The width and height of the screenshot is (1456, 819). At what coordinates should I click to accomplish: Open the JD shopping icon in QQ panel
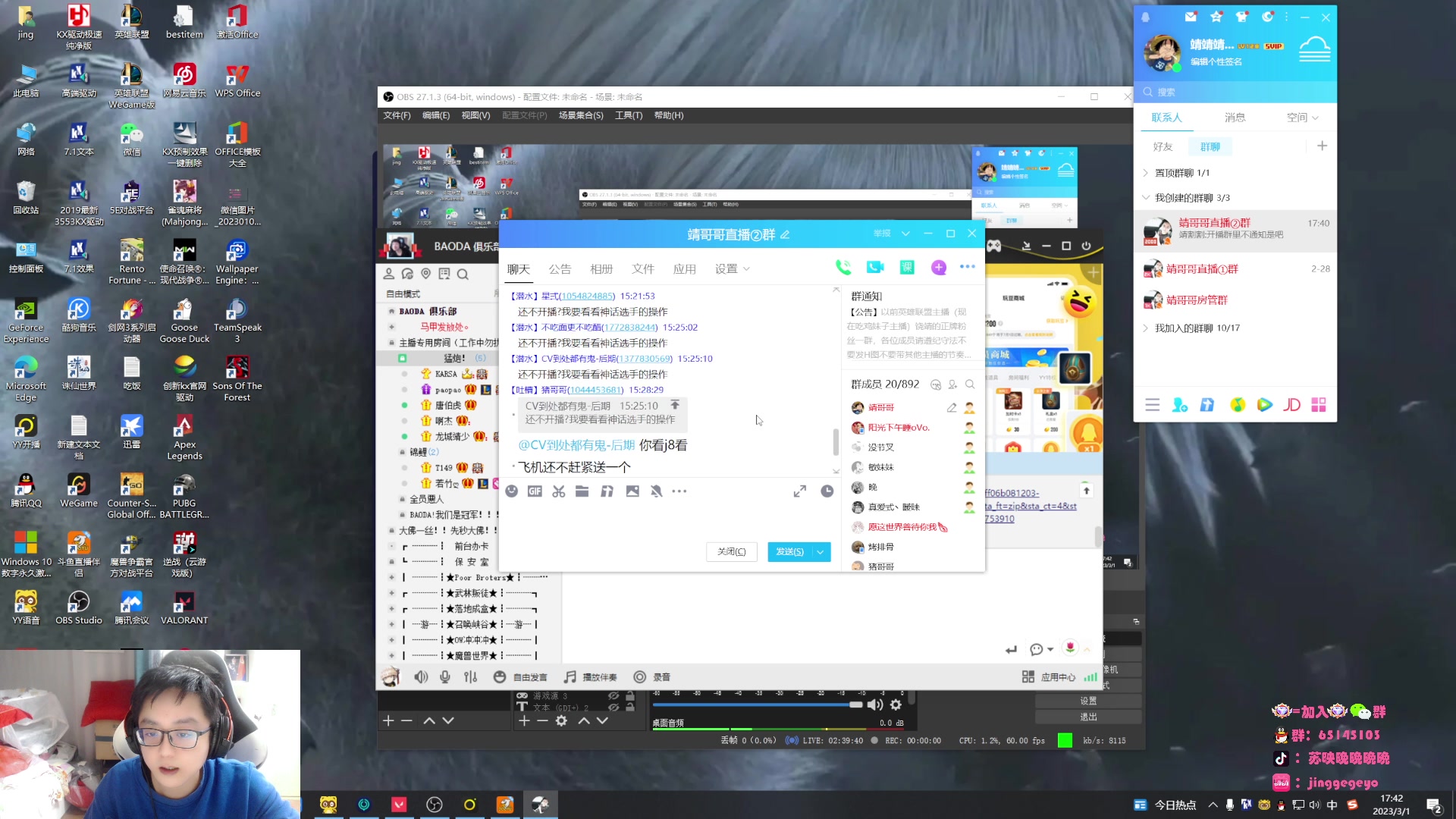(1292, 405)
